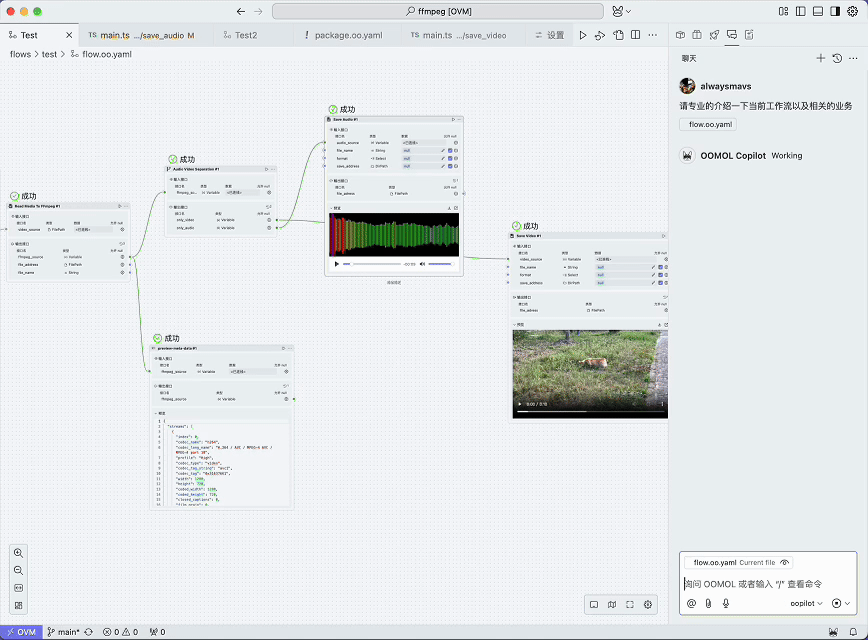Open the package.oo.yaml tab
The width and height of the screenshot is (868, 640).
pyautogui.click(x=348, y=35)
